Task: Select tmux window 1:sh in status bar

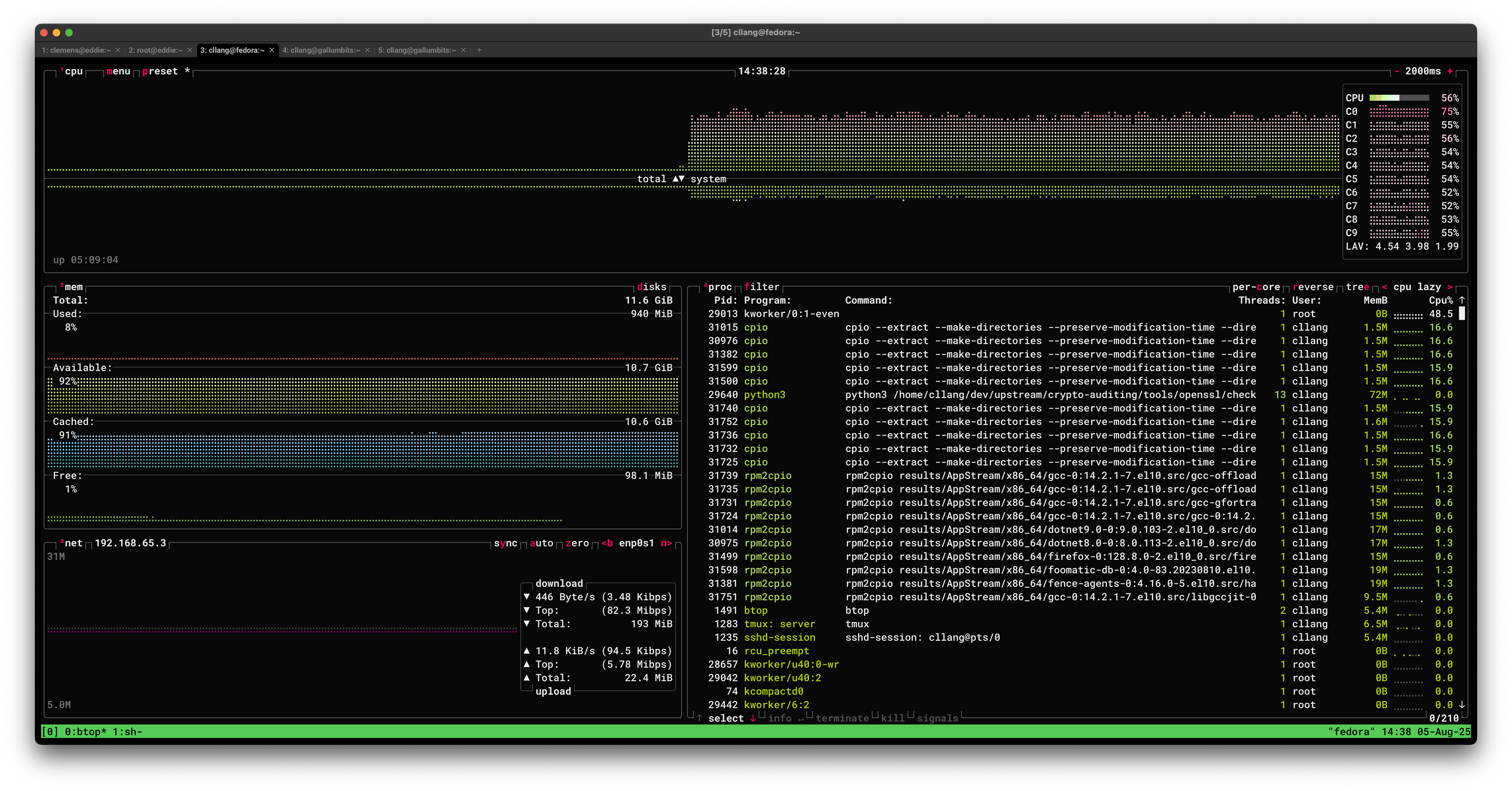Action: (127, 732)
